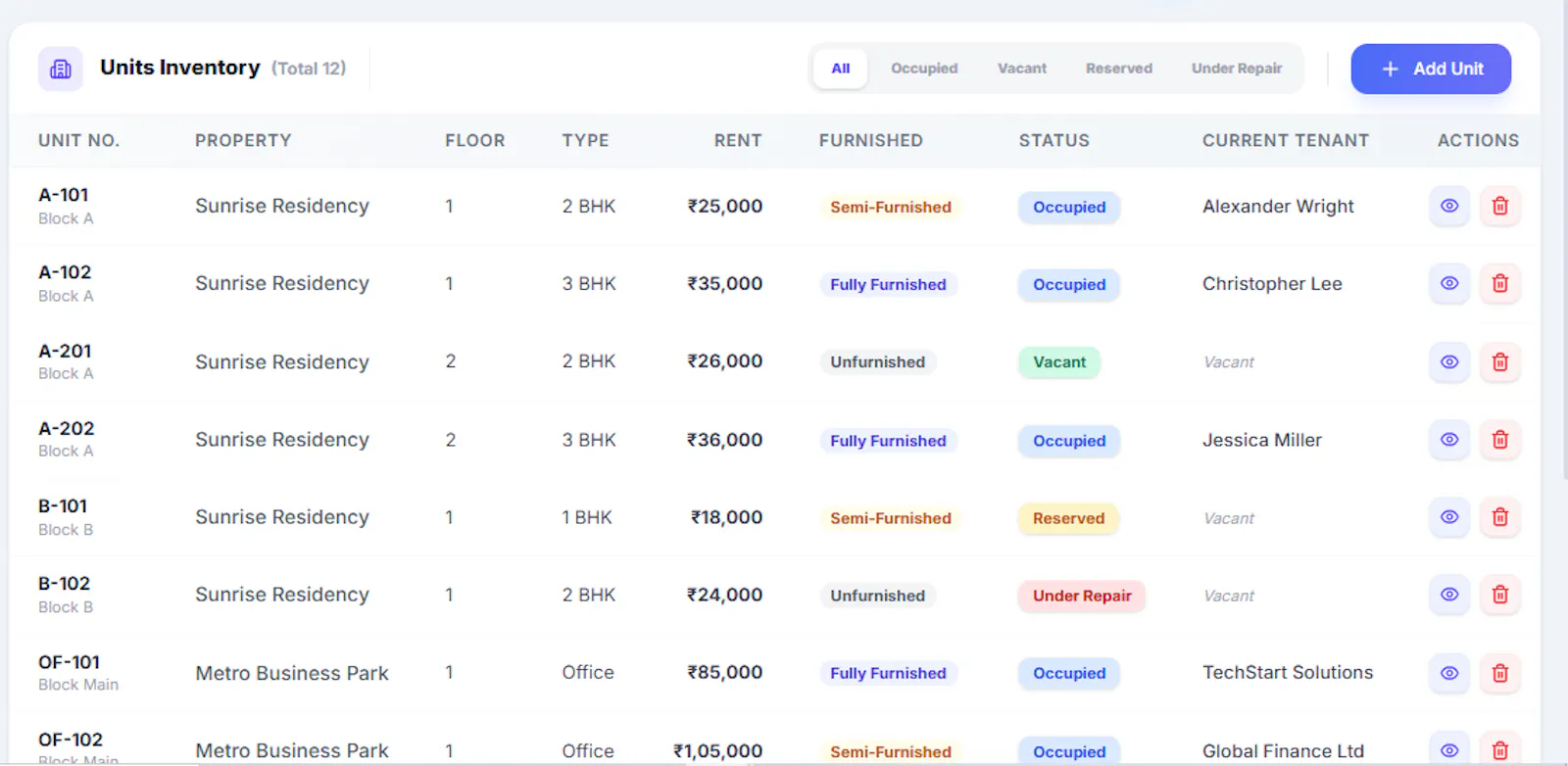Click the ₹25,000 rent value
This screenshot has height=766, width=1568.
[725, 206]
